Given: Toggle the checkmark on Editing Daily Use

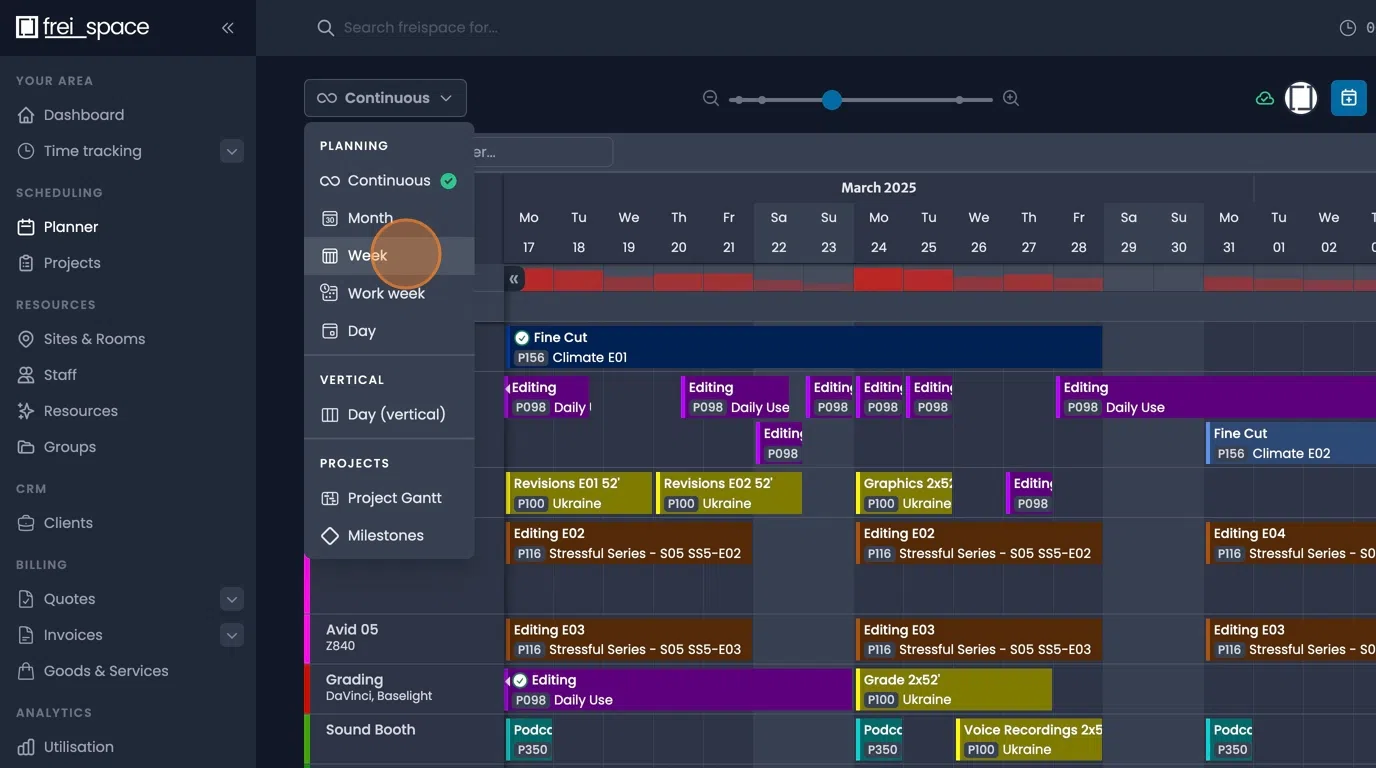Looking at the screenshot, I should coord(521,679).
